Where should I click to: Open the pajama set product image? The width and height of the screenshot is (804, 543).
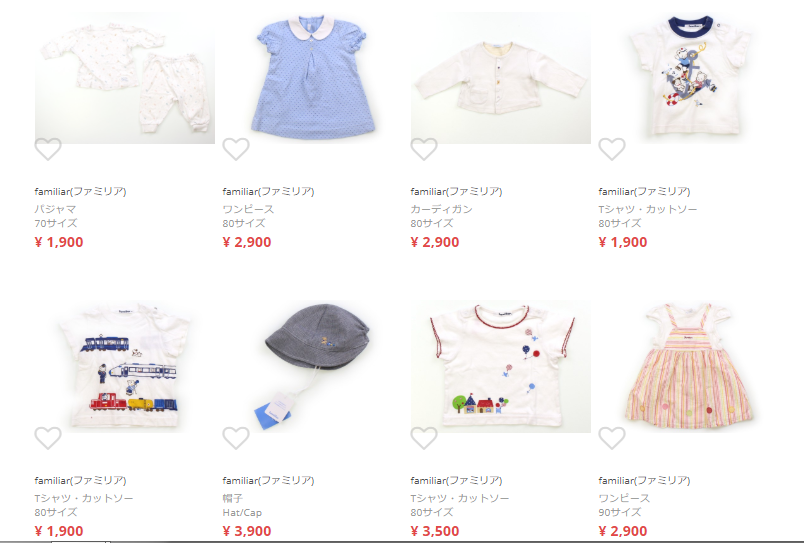125,78
